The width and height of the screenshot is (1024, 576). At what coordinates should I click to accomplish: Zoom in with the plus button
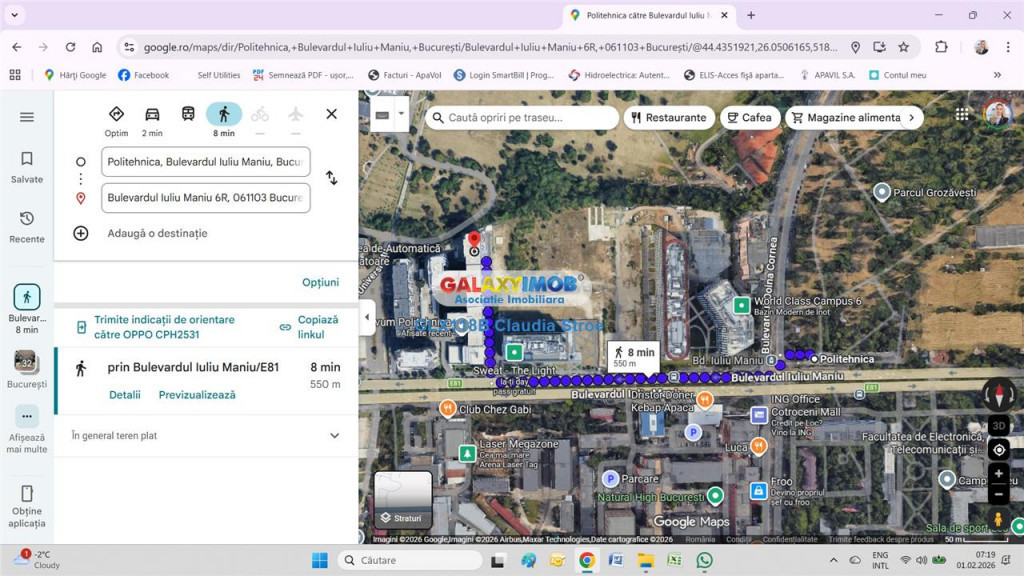998,474
